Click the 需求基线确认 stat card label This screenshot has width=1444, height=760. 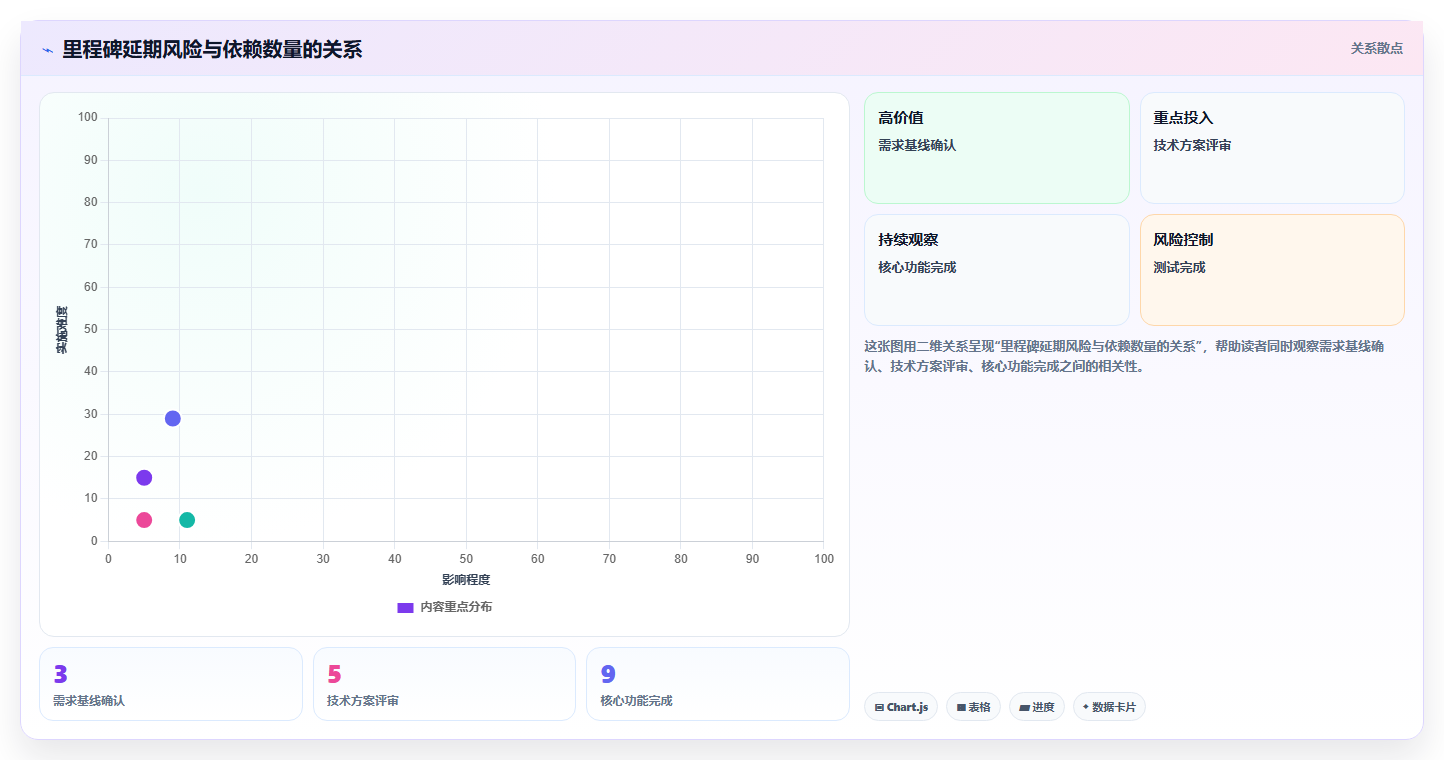(89, 701)
